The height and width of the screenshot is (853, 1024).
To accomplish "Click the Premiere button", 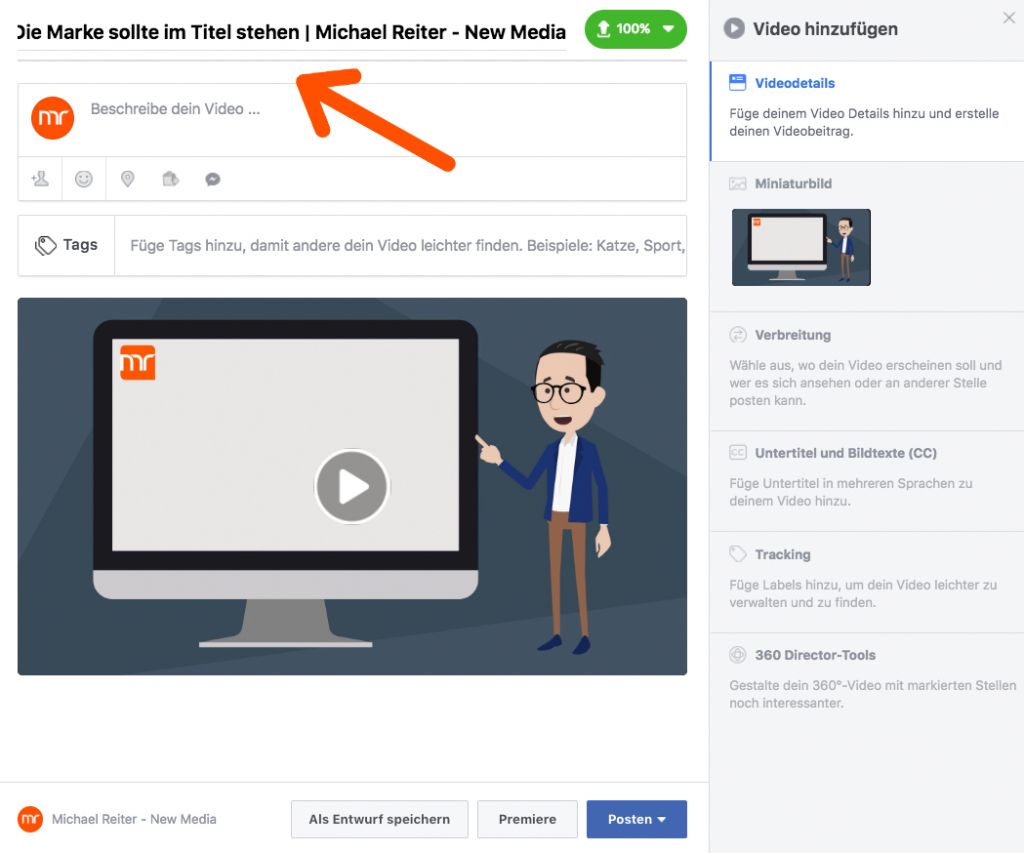I will (527, 819).
